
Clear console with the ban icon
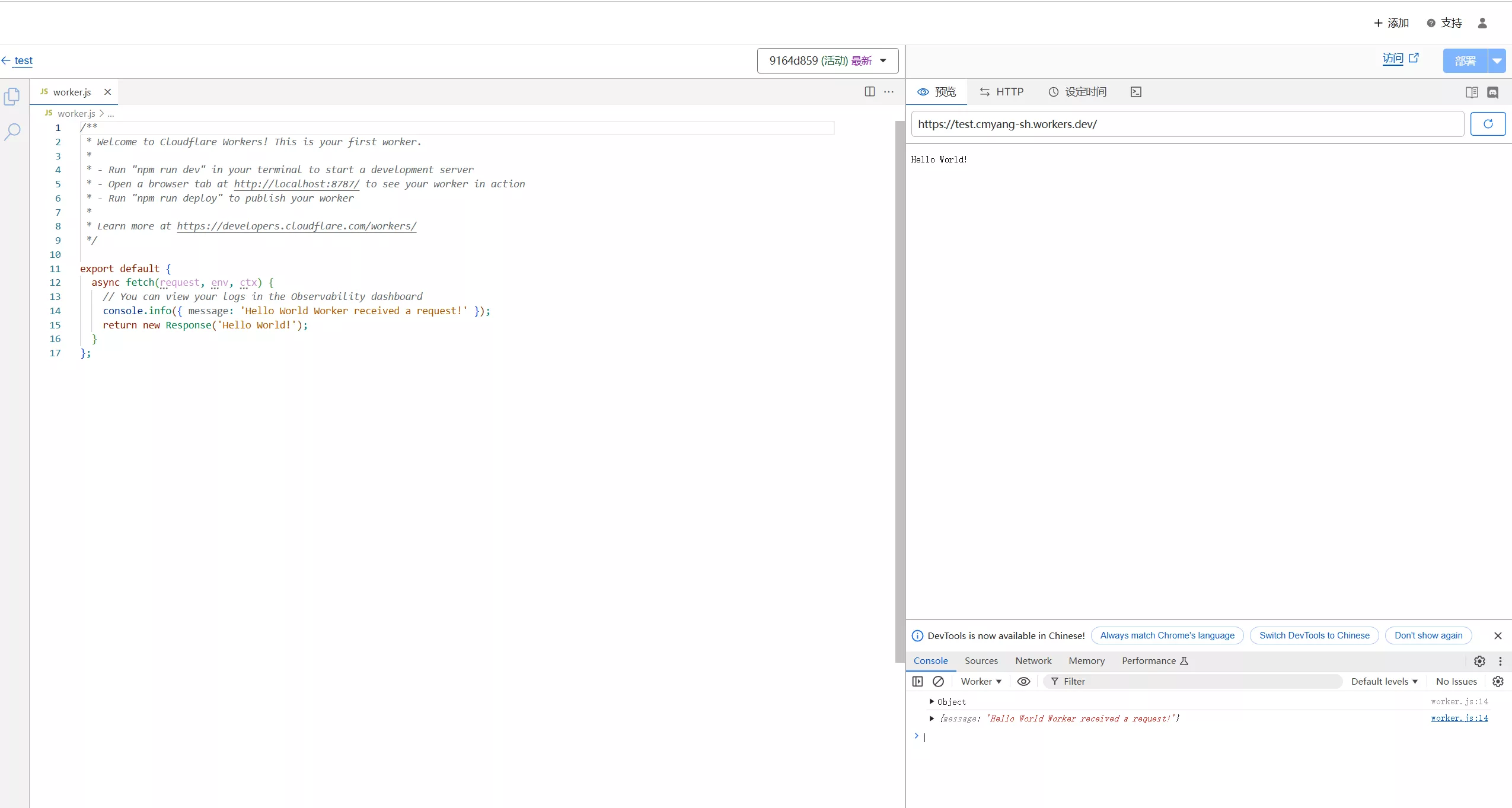click(938, 681)
